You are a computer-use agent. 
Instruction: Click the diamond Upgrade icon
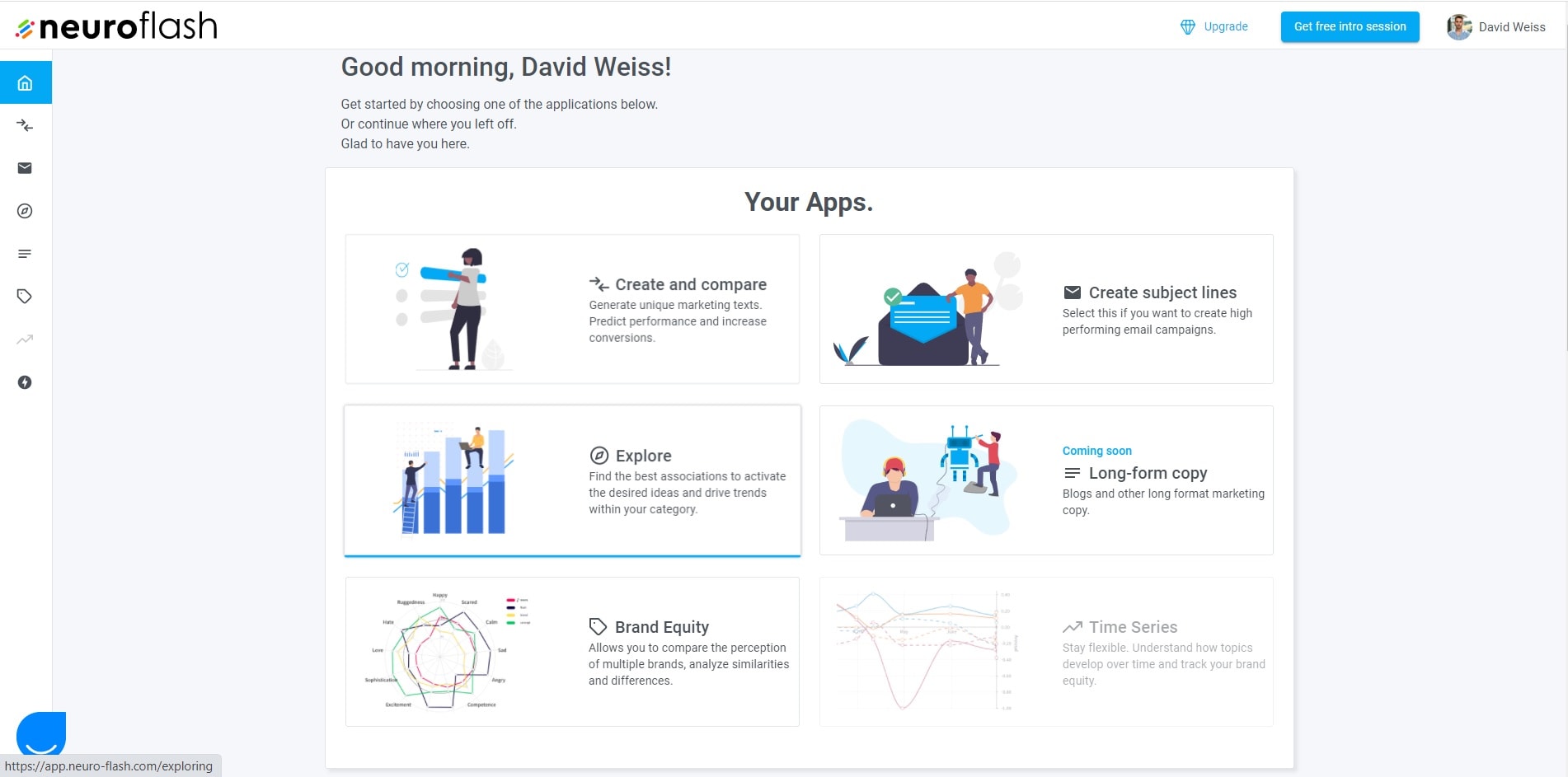[x=1187, y=27]
